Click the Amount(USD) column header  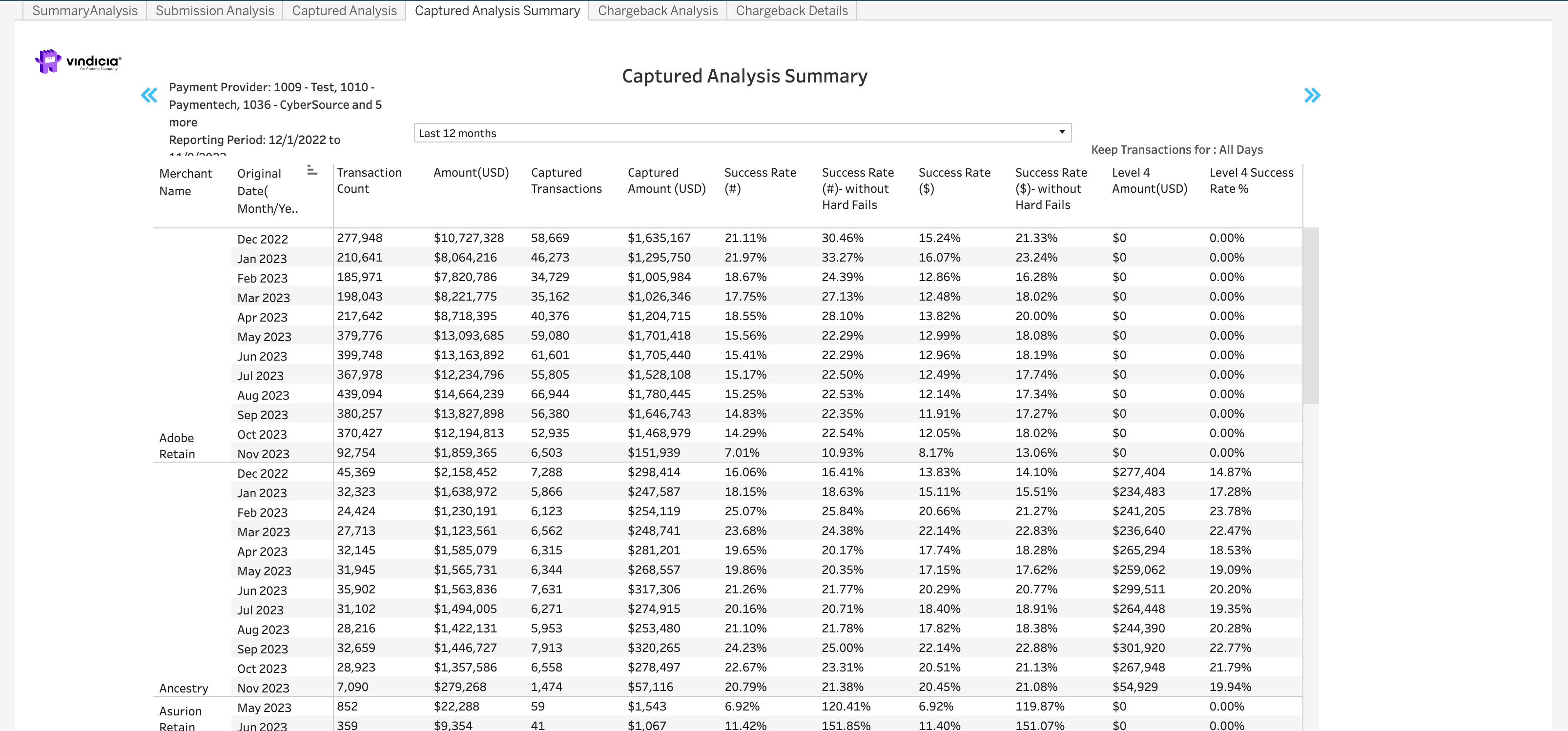471,173
